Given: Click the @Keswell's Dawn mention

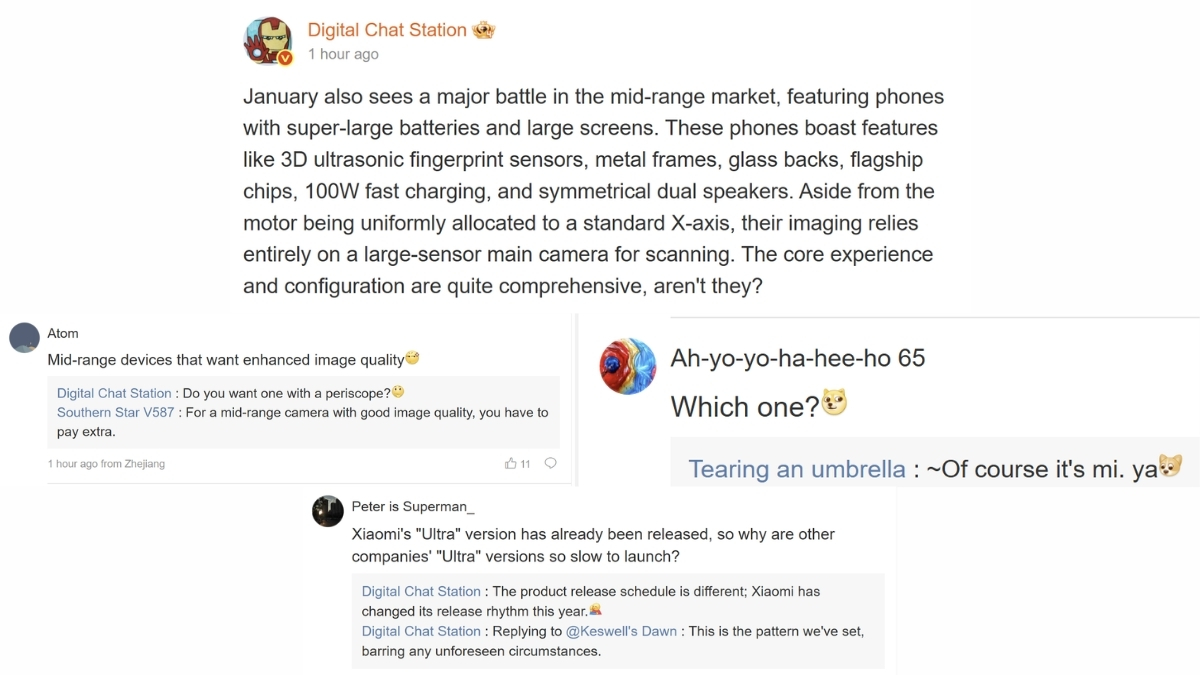Looking at the screenshot, I should [x=621, y=631].
